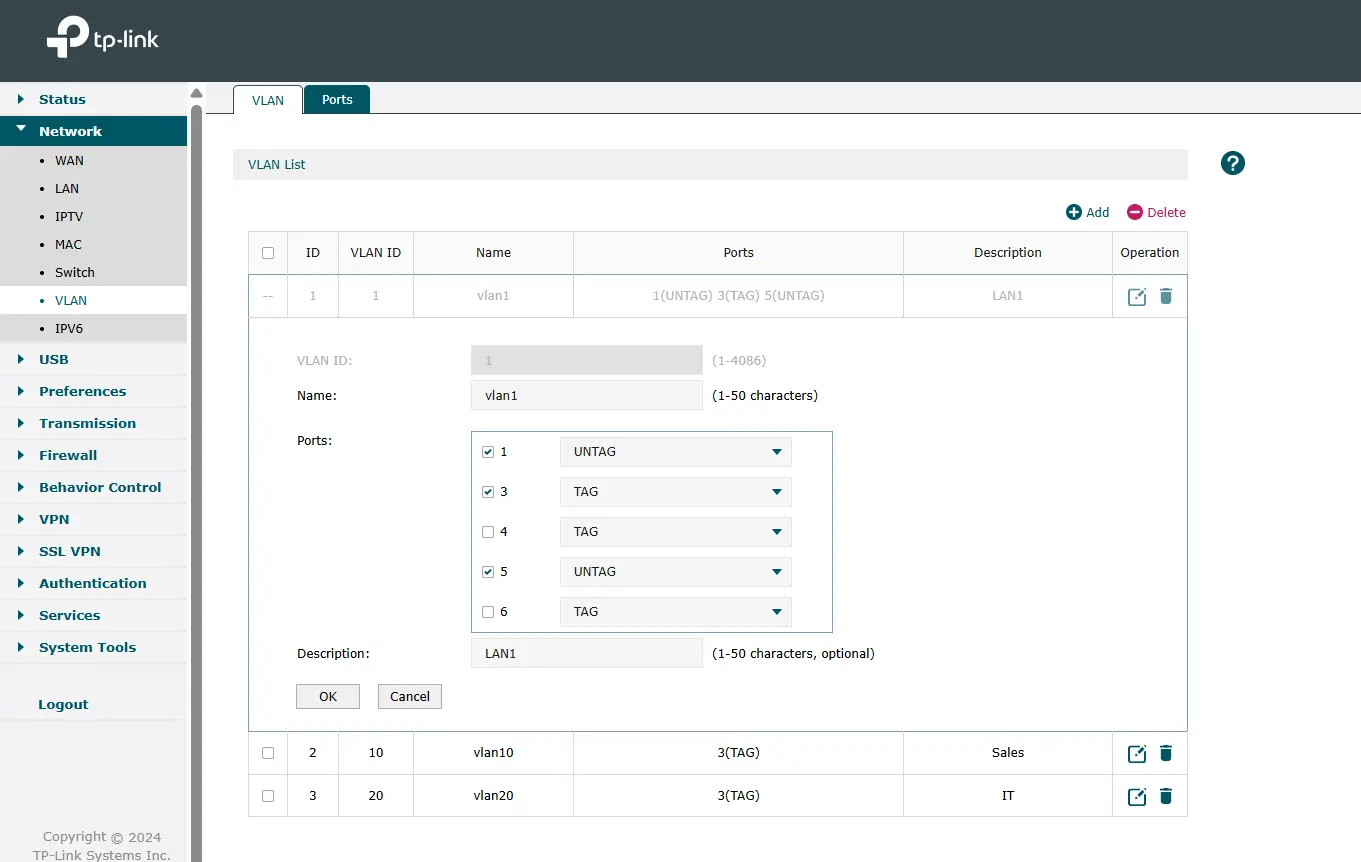The height and width of the screenshot is (862, 1361).
Task: Cancel the VLAN edit
Action: [x=409, y=697]
